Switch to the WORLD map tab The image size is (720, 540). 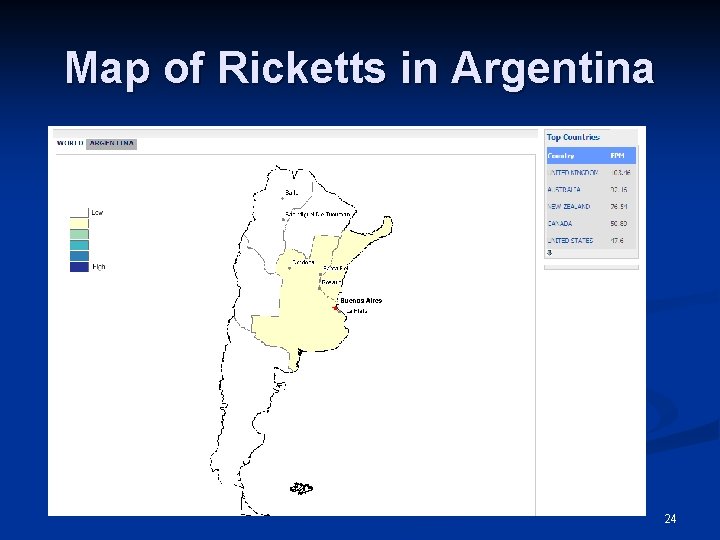coord(70,143)
